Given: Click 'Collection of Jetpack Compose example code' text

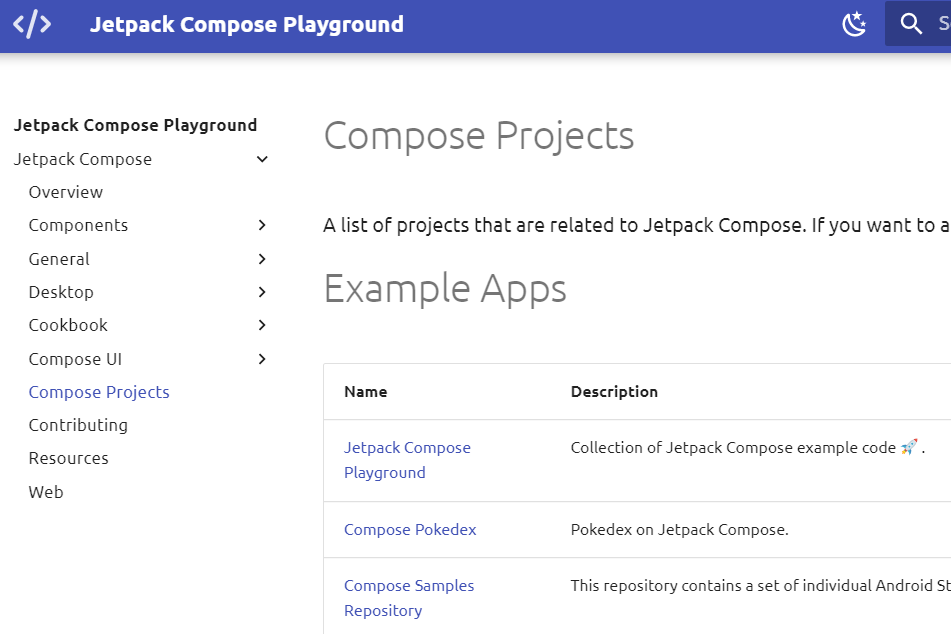Looking at the screenshot, I should coord(733,448).
